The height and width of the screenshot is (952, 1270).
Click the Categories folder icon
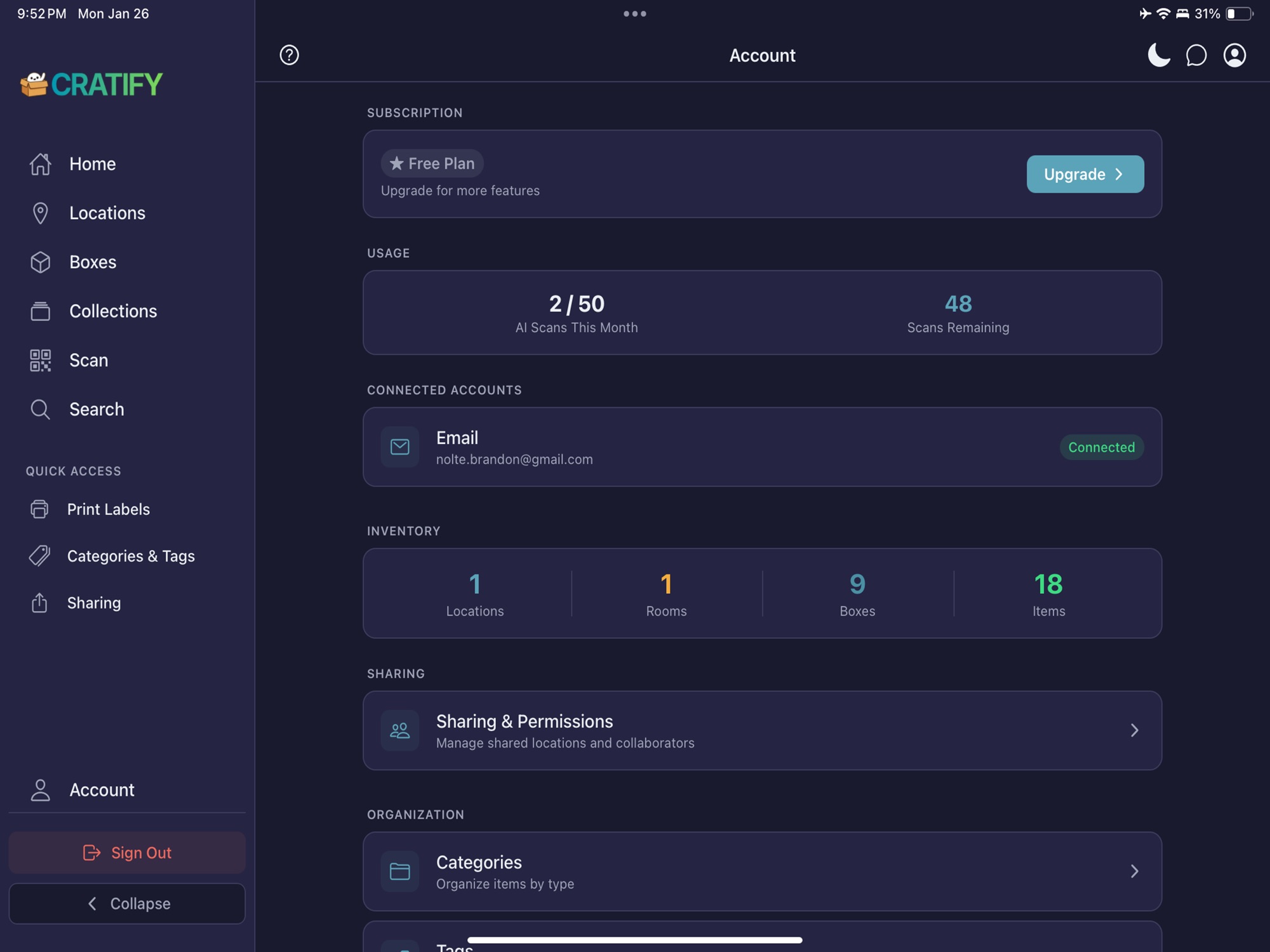coord(399,871)
